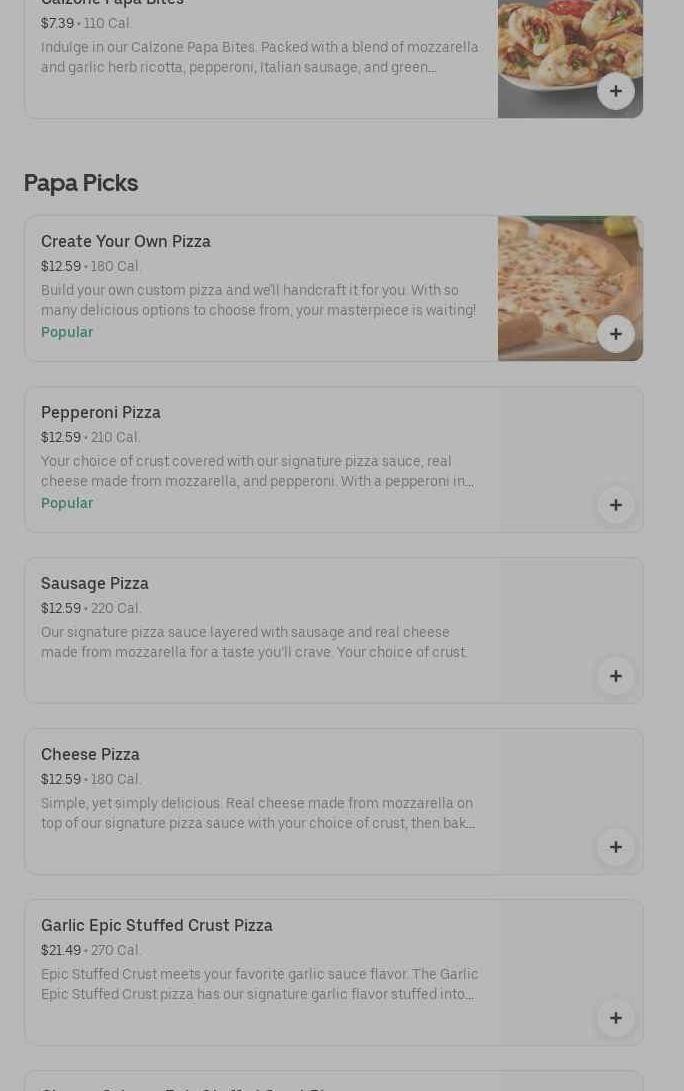Click plus icon for Pepperoni Pizza

tap(615, 505)
